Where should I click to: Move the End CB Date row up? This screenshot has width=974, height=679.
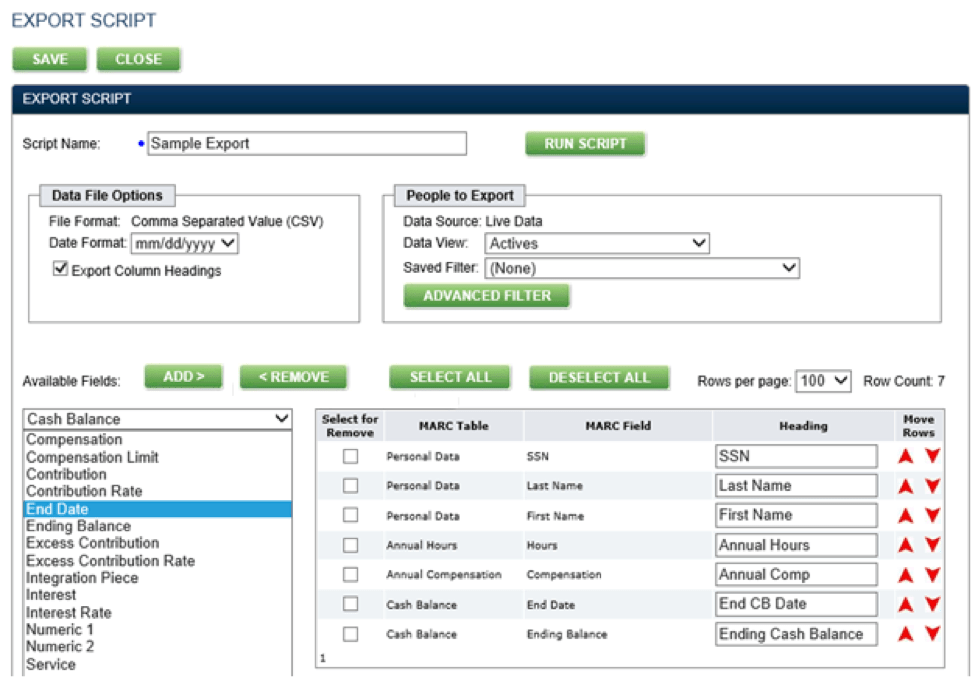tap(906, 604)
